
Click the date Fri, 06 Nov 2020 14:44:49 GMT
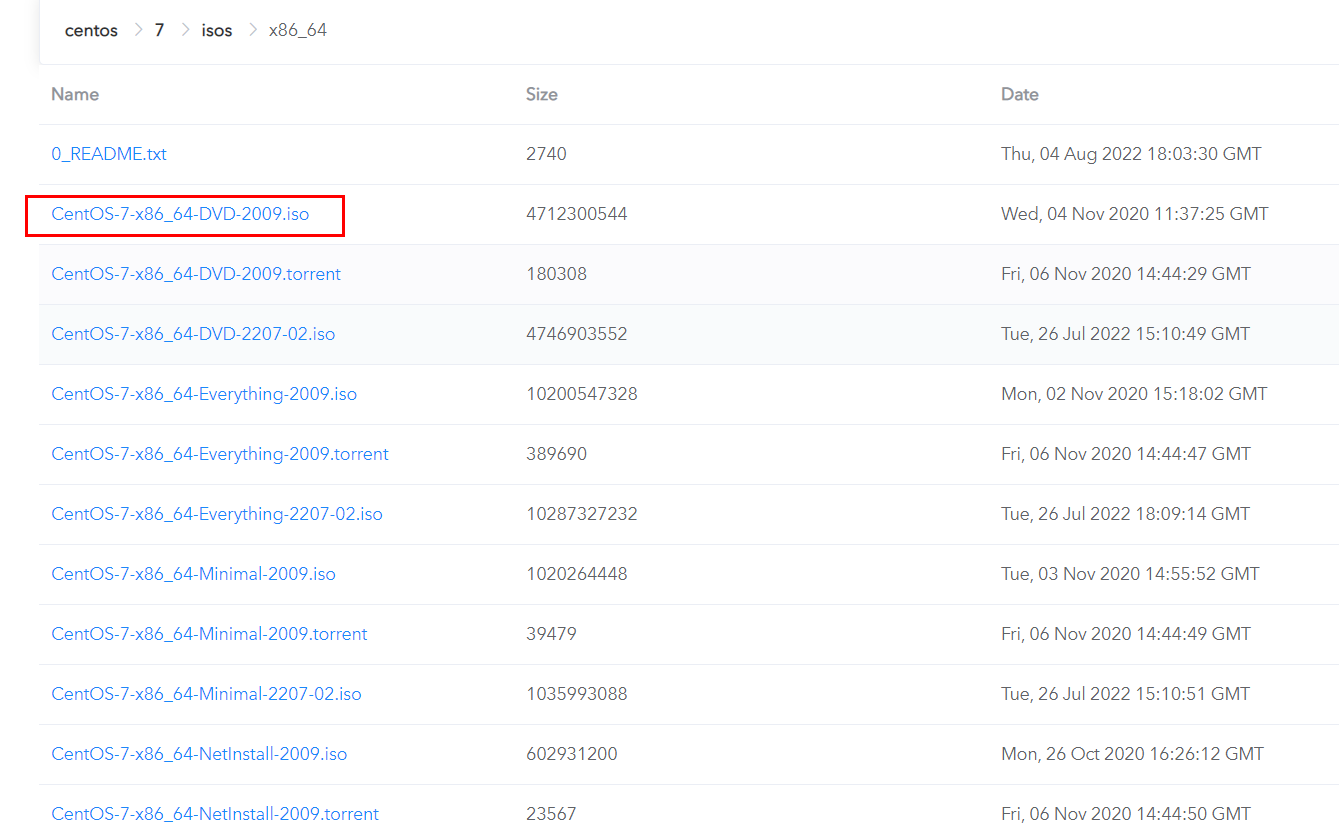(1126, 634)
